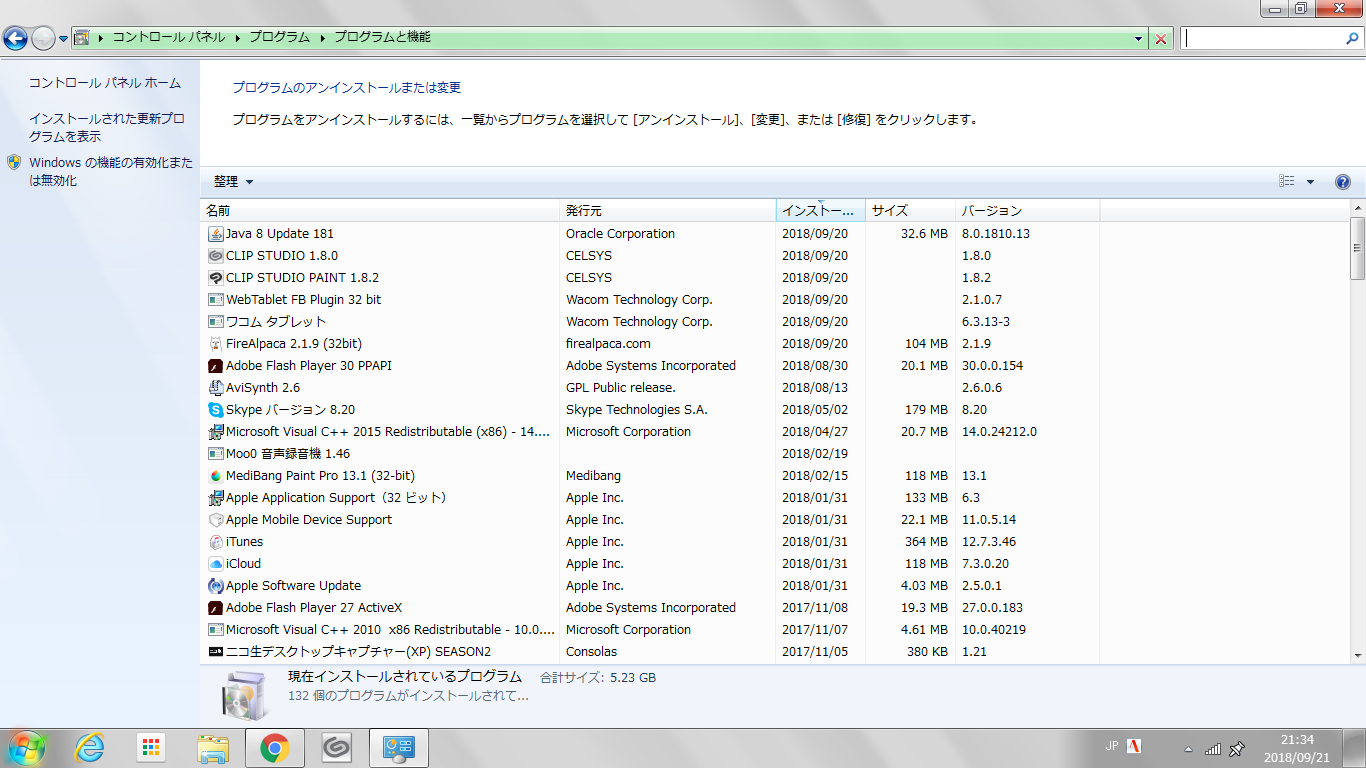Open Windows の機能の有効化または無効化 link

(x=111, y=172)
